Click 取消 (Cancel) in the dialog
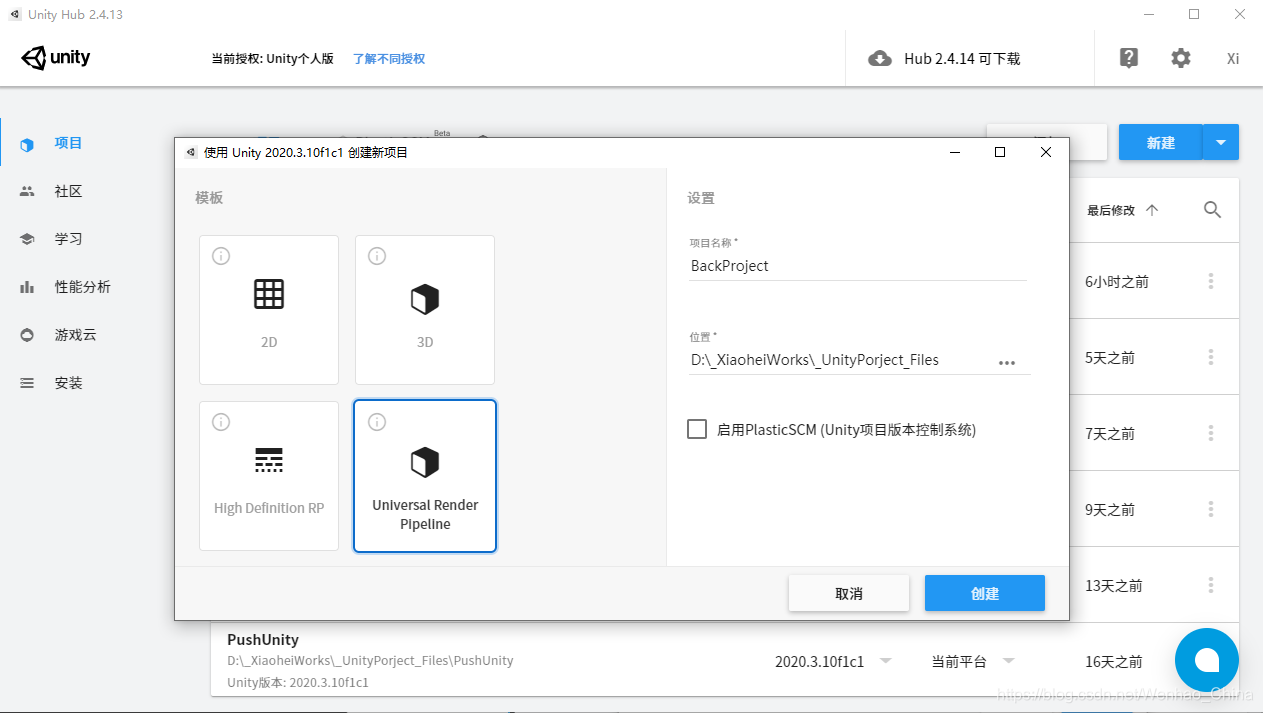This screenshot has width=1263, height=713. click(x=849, y=593)
